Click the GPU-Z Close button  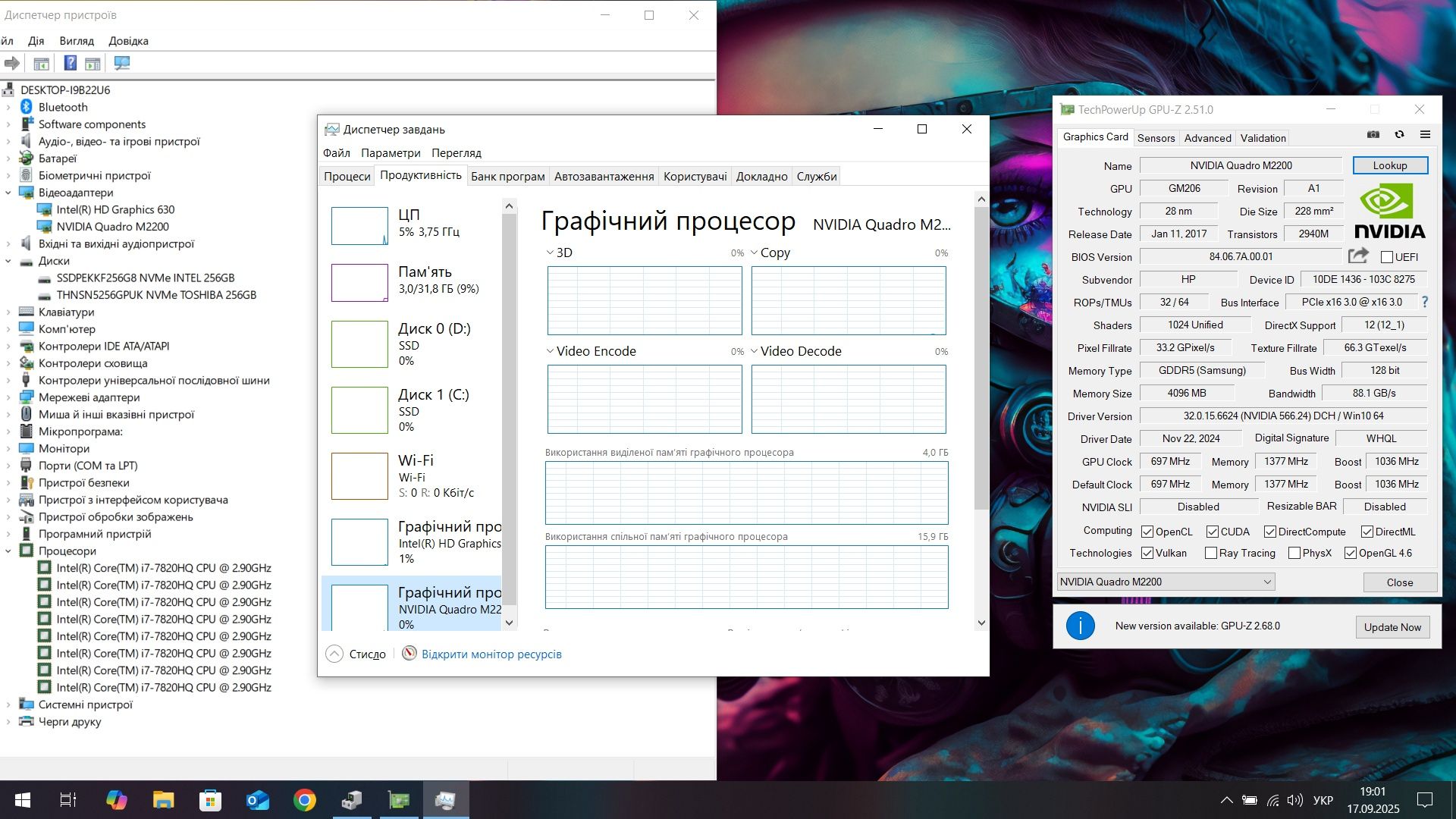pos(1399,582)
